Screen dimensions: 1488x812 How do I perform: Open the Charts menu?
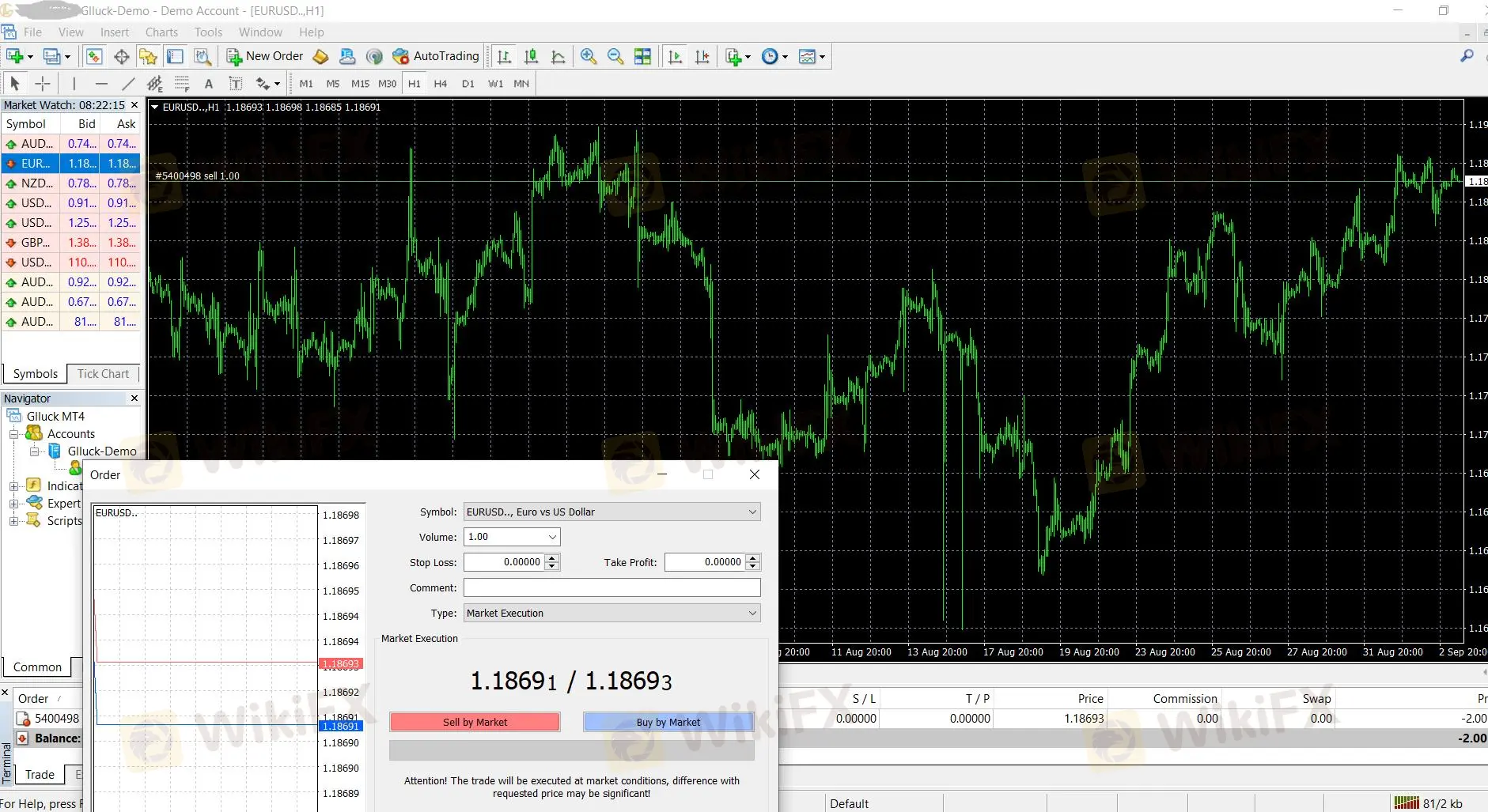point(161,32)
